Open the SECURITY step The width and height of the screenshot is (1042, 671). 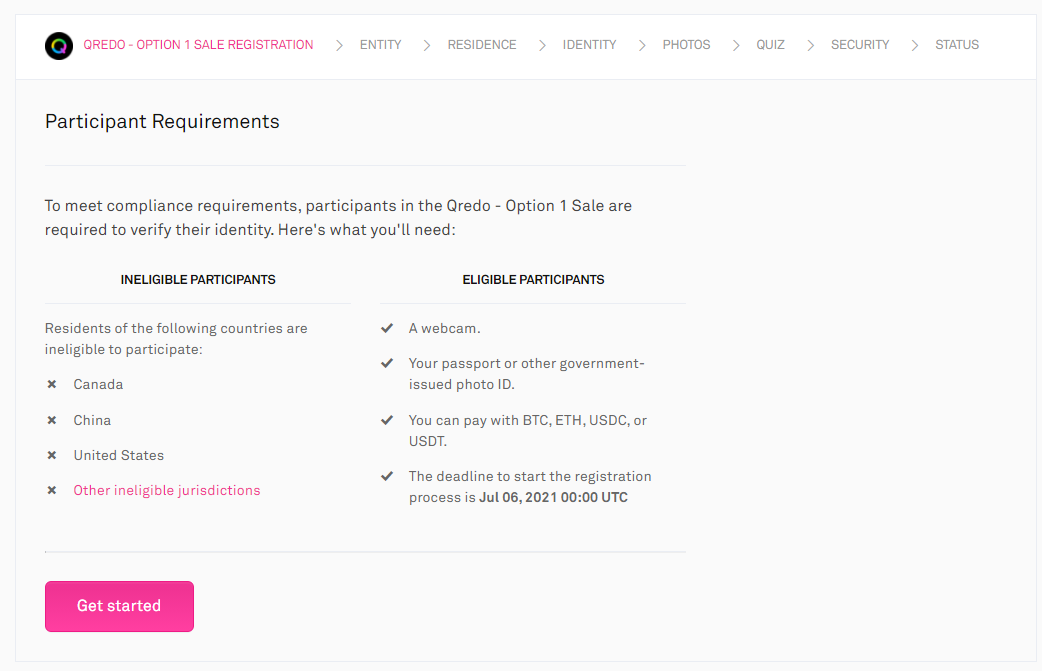(x=860, y=45)
